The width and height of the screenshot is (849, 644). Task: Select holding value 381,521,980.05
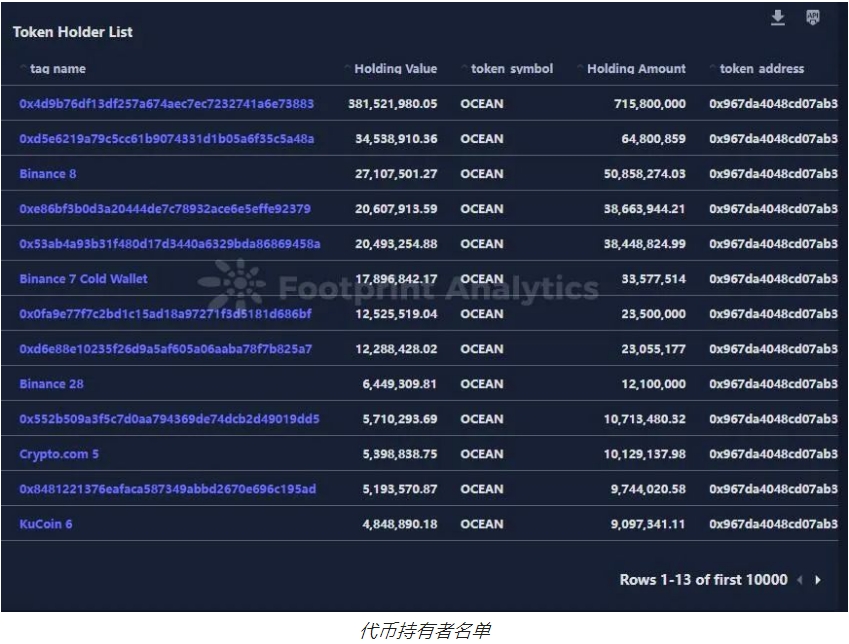[x=393, y=104]
